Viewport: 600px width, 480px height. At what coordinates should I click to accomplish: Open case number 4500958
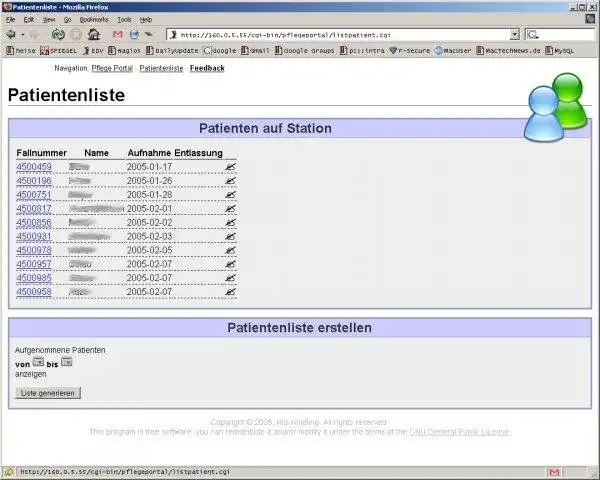pos(34,292)
